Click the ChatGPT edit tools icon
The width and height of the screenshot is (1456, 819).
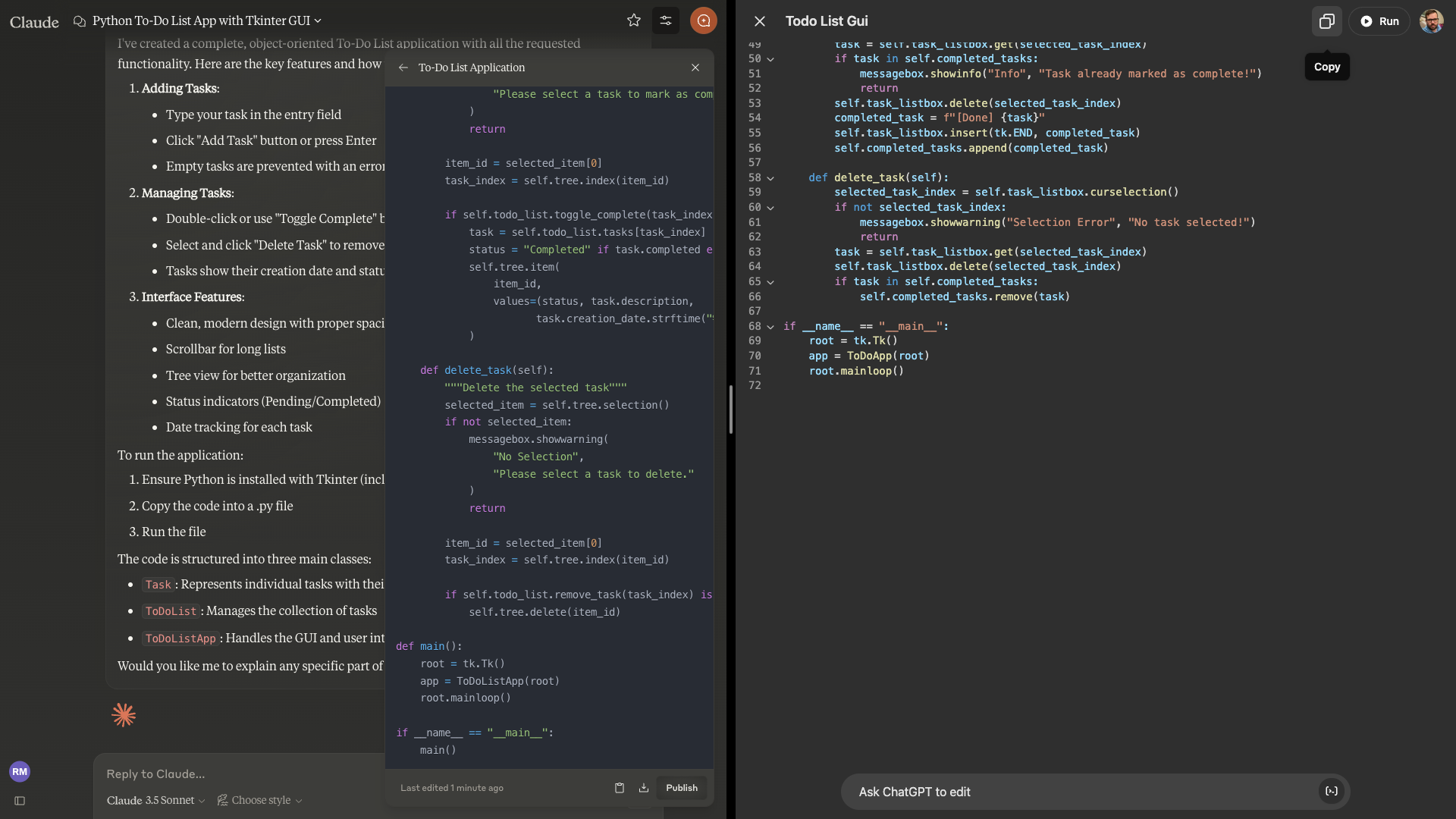[1332, 792]
